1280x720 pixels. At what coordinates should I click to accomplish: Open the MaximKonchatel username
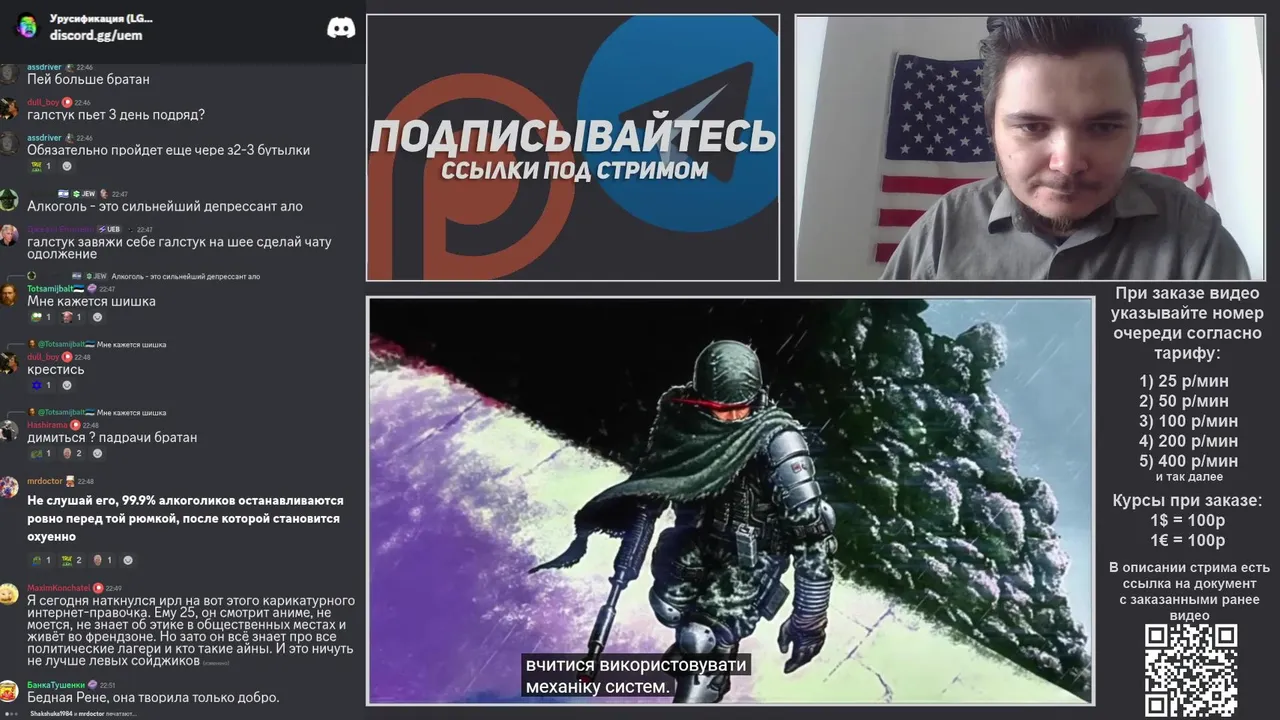click(x=59, y=588)
